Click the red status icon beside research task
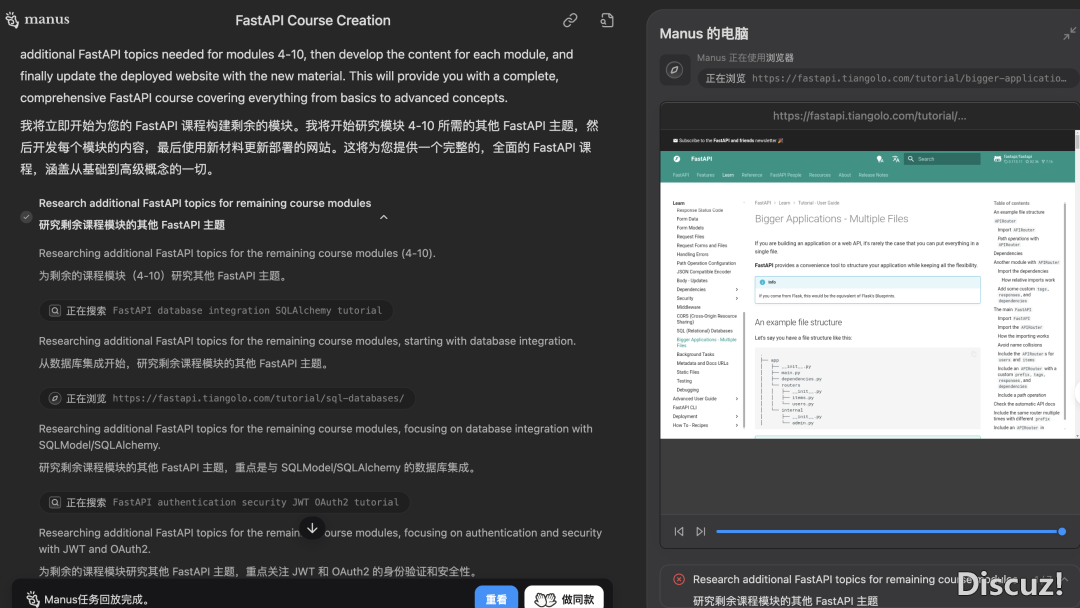This screenshot has width=1080, height=608. (679, 579)
